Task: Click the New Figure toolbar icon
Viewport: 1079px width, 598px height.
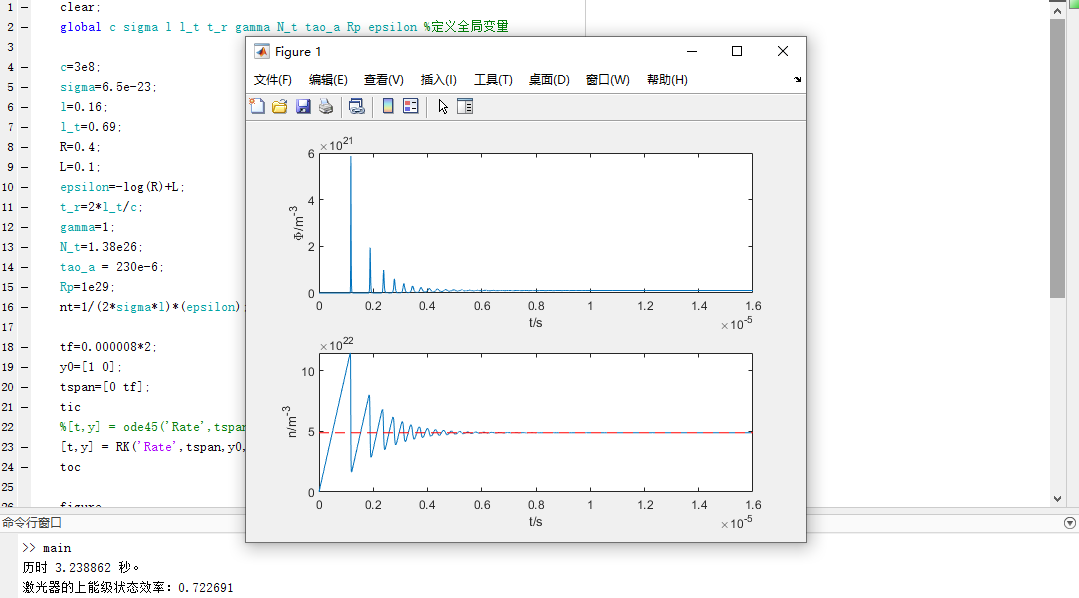Action: [x=257, y=106]
